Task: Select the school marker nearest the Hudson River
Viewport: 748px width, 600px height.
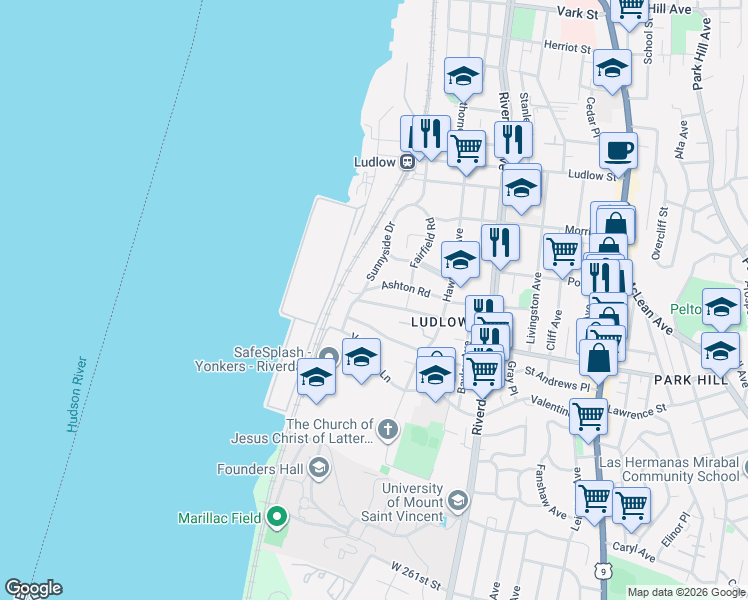Action: point(316,377)
